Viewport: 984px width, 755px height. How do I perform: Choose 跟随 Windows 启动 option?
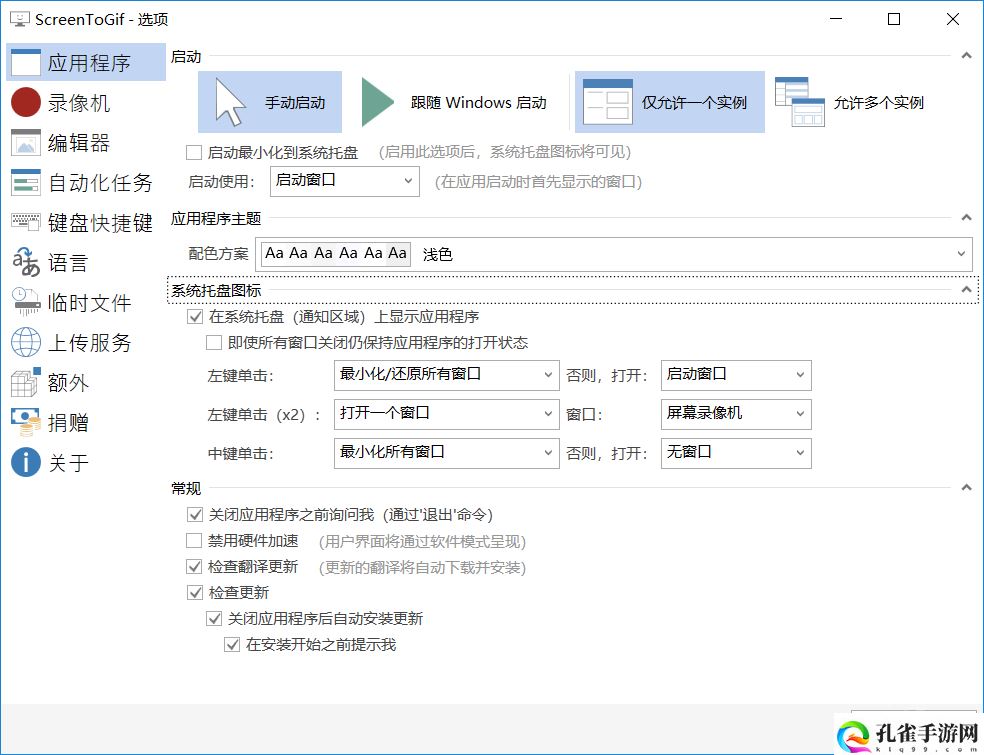pos(455,102)
